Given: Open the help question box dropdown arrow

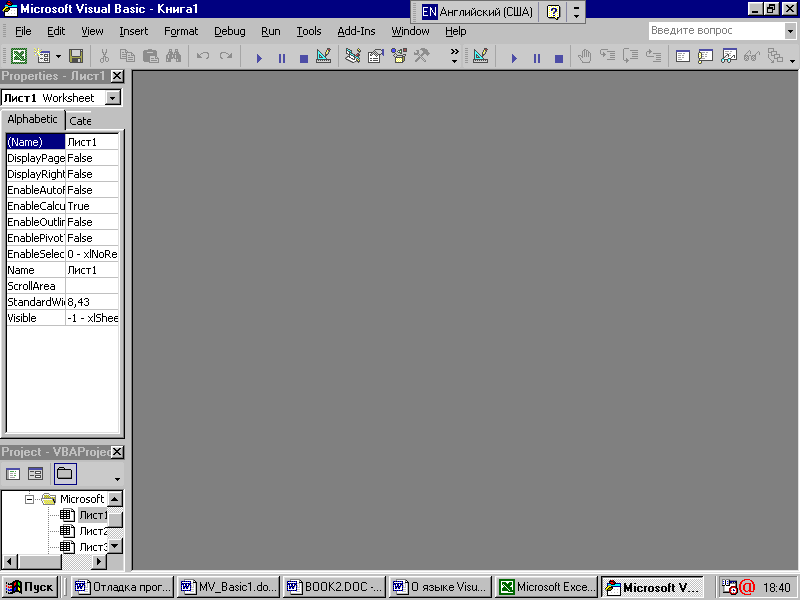Looking at the screenshot, I should pyautogui.click(x=790, y=31).
